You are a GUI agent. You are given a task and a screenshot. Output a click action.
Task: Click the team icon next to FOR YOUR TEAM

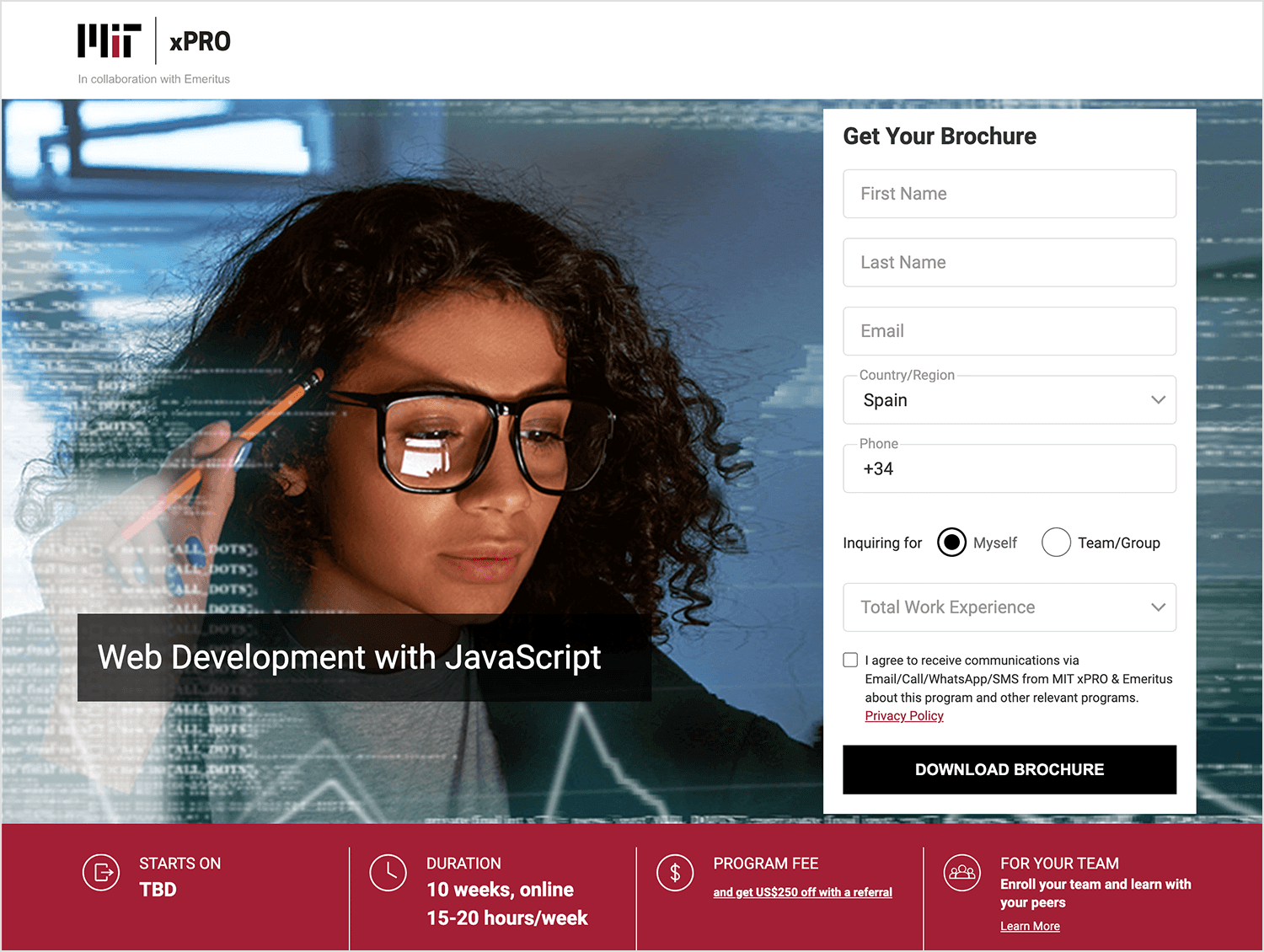point(962,873)
